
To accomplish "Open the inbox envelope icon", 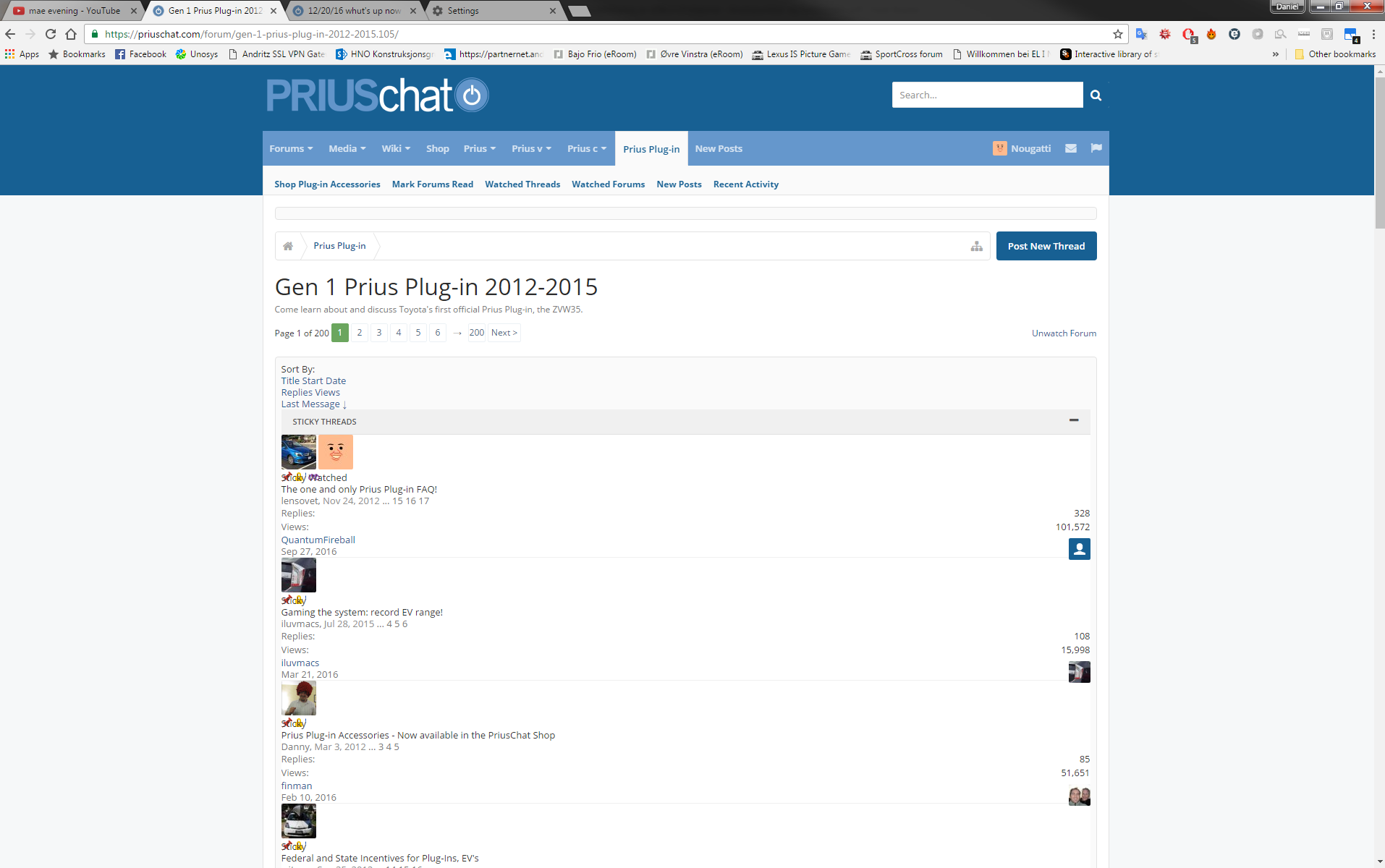I will [1071, 148].
